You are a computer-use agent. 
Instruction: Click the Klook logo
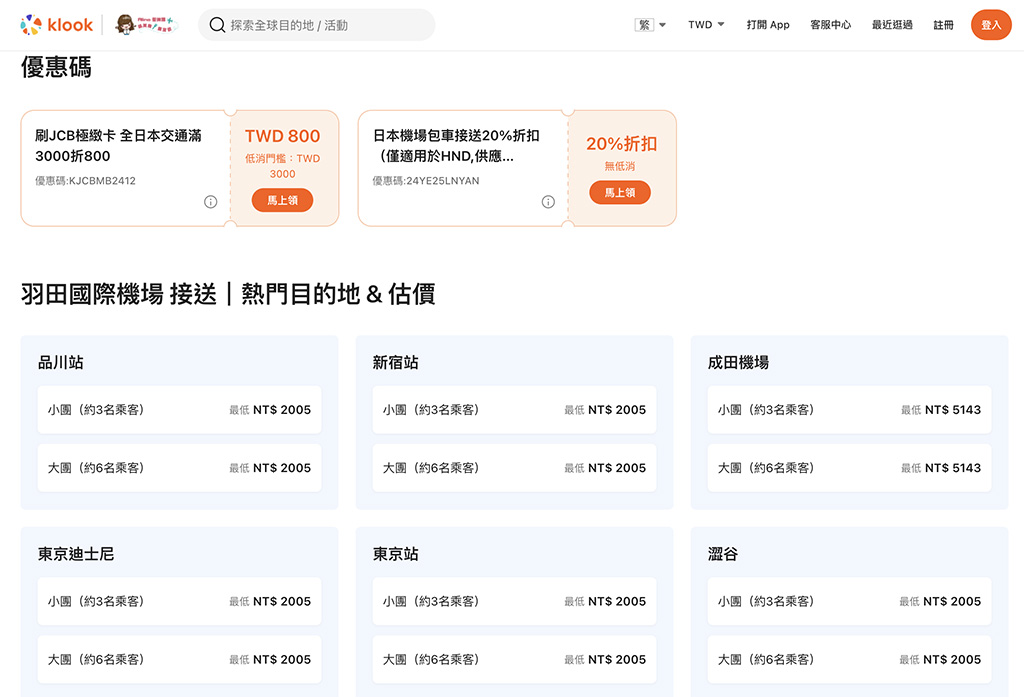(x=57, y=25)
